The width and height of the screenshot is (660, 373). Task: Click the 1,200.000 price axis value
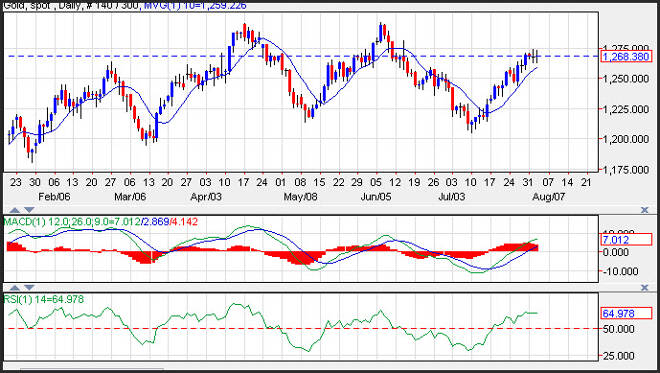point(626,139)
